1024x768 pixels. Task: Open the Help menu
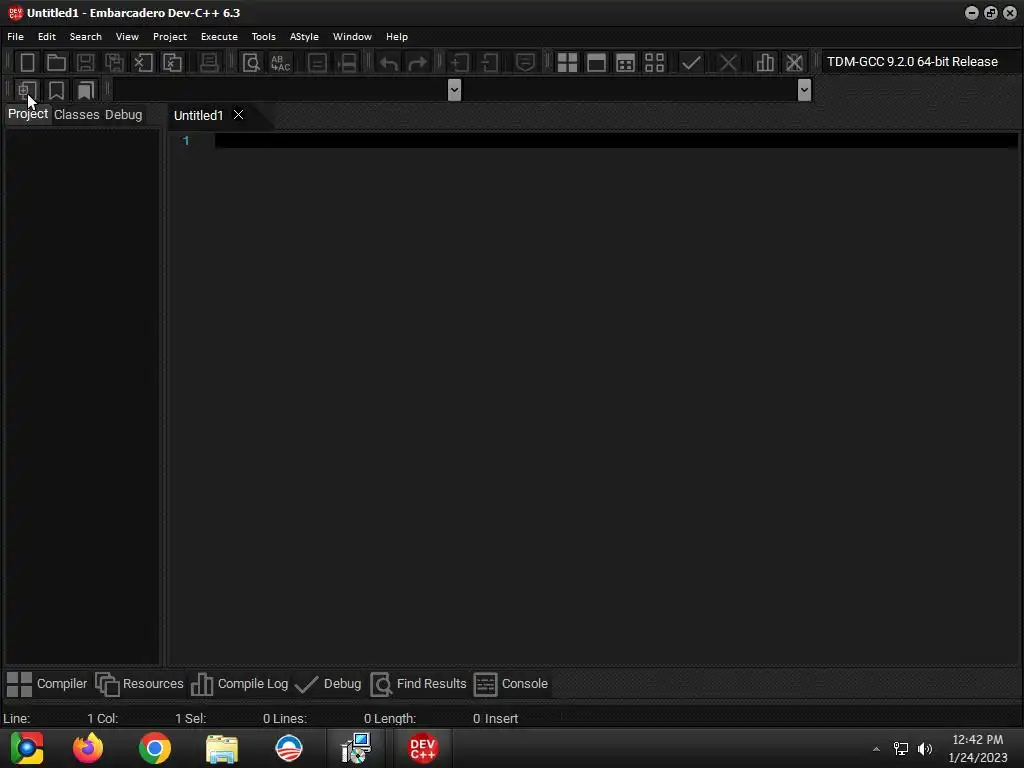[396, 37]
